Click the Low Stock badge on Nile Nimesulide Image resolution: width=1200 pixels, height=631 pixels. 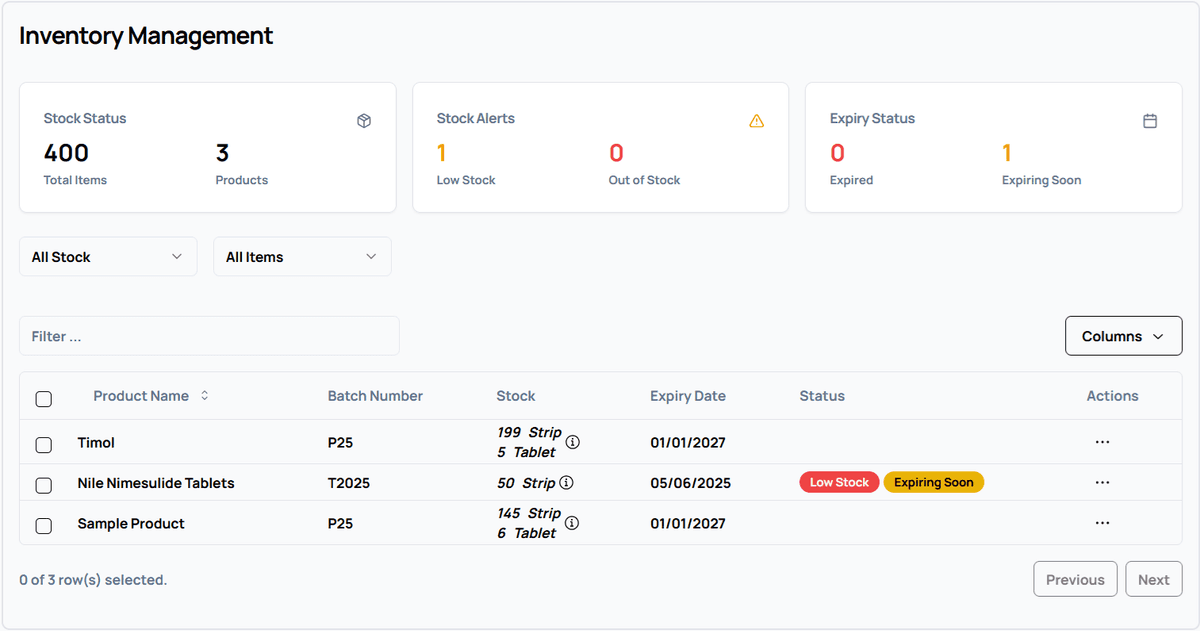[x=839, y=482]
